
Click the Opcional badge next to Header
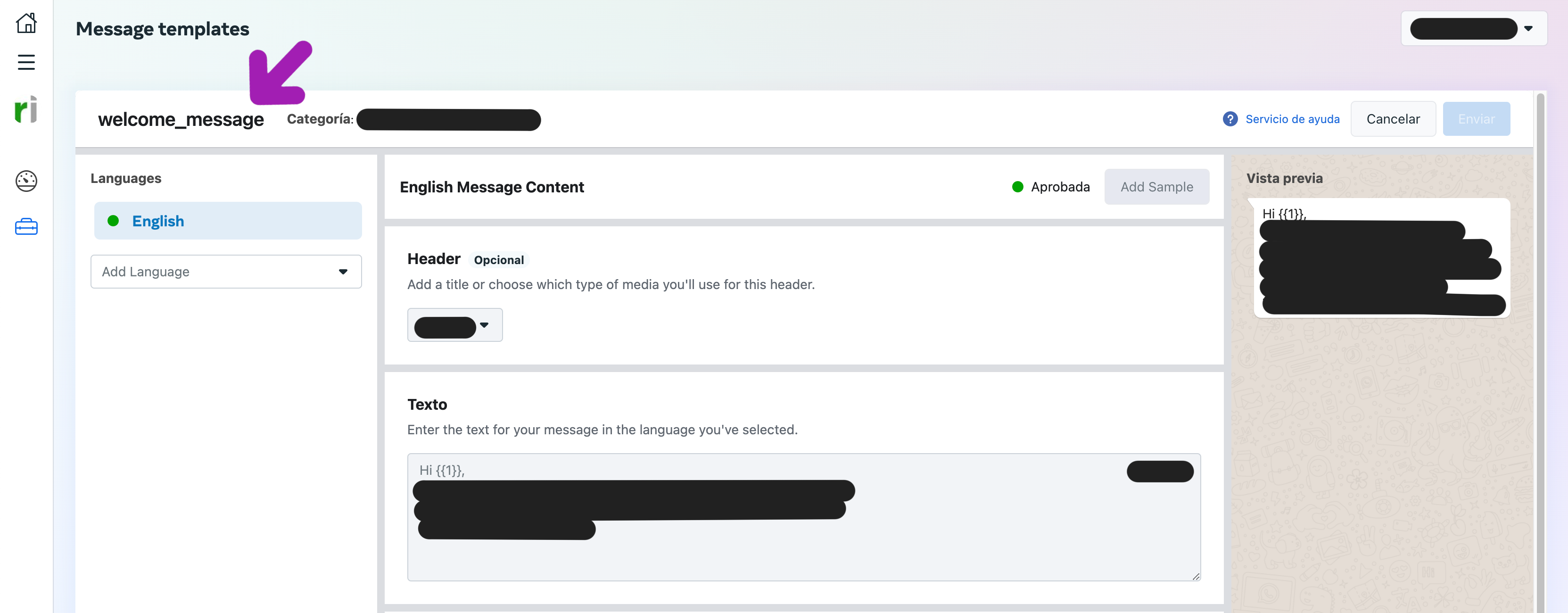pos(498,260)
